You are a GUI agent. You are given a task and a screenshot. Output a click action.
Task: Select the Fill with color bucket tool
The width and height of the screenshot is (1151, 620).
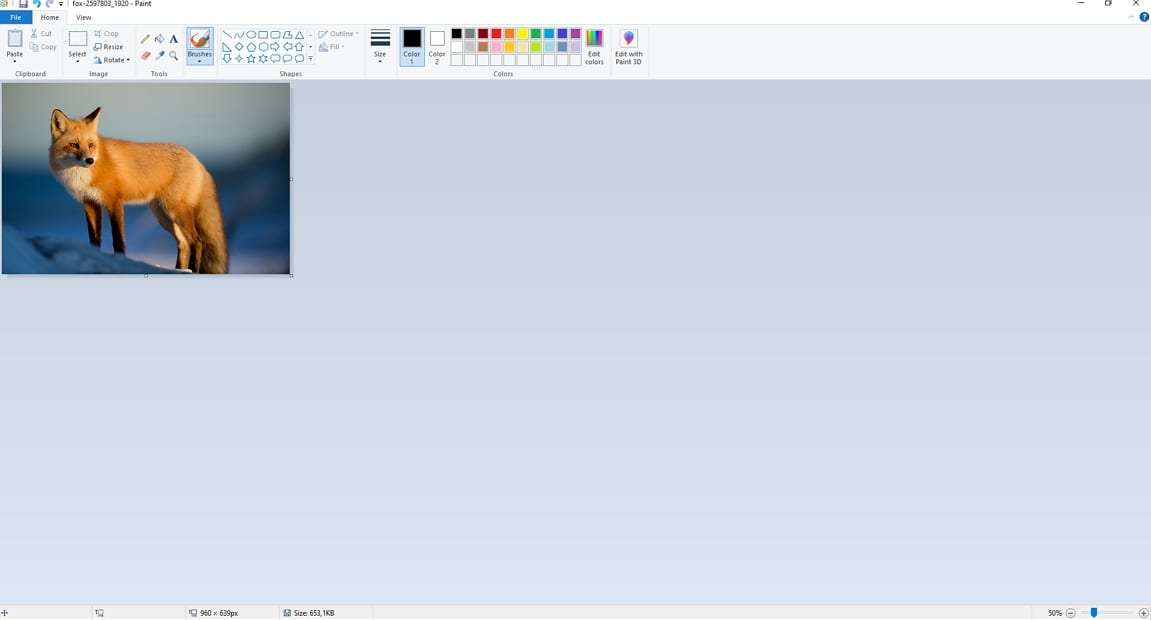coord(159,39)
